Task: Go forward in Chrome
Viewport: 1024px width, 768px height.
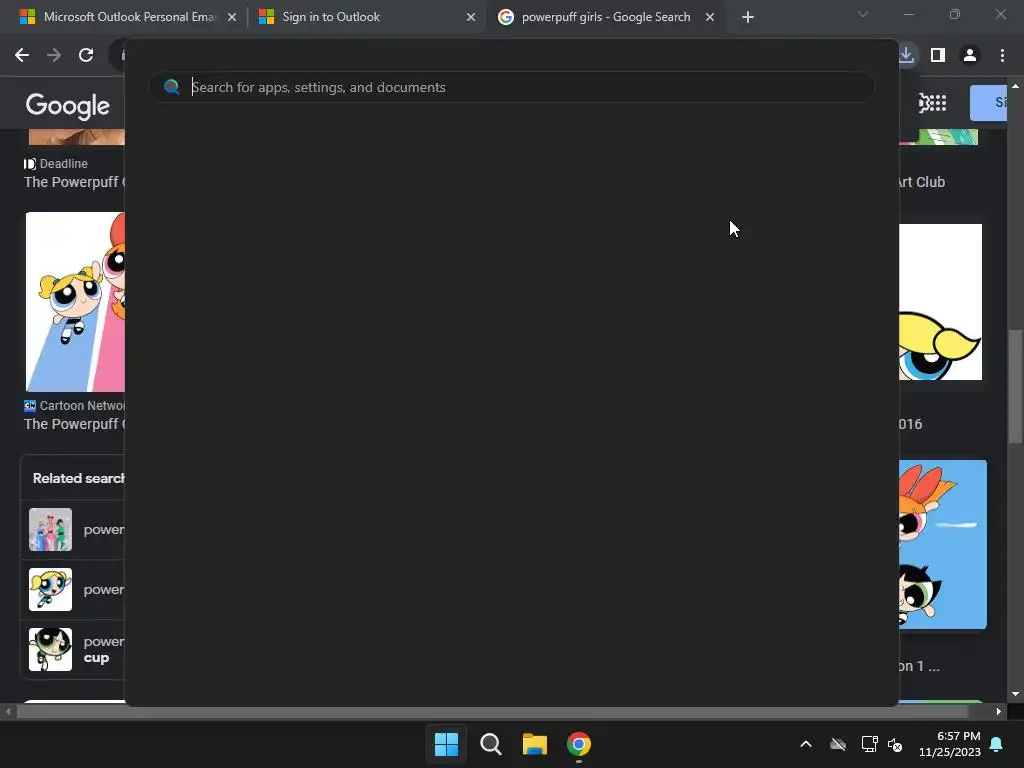Action: [x=54, y=56]
